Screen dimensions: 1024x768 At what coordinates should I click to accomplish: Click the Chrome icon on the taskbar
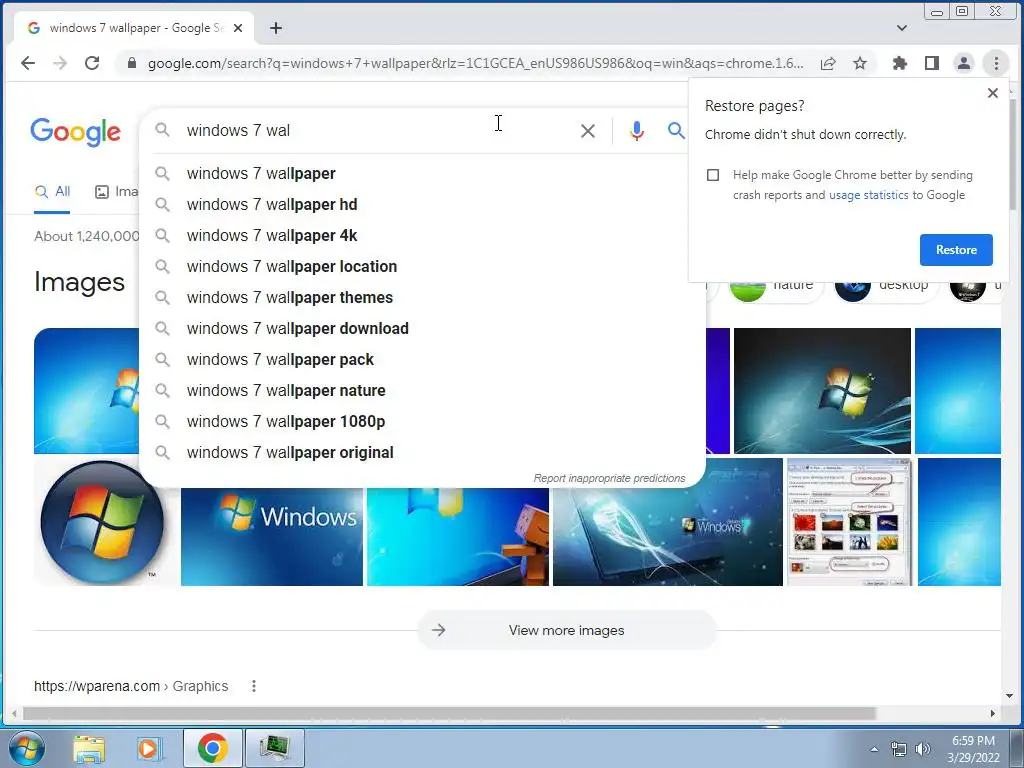(x=212, y=748)
